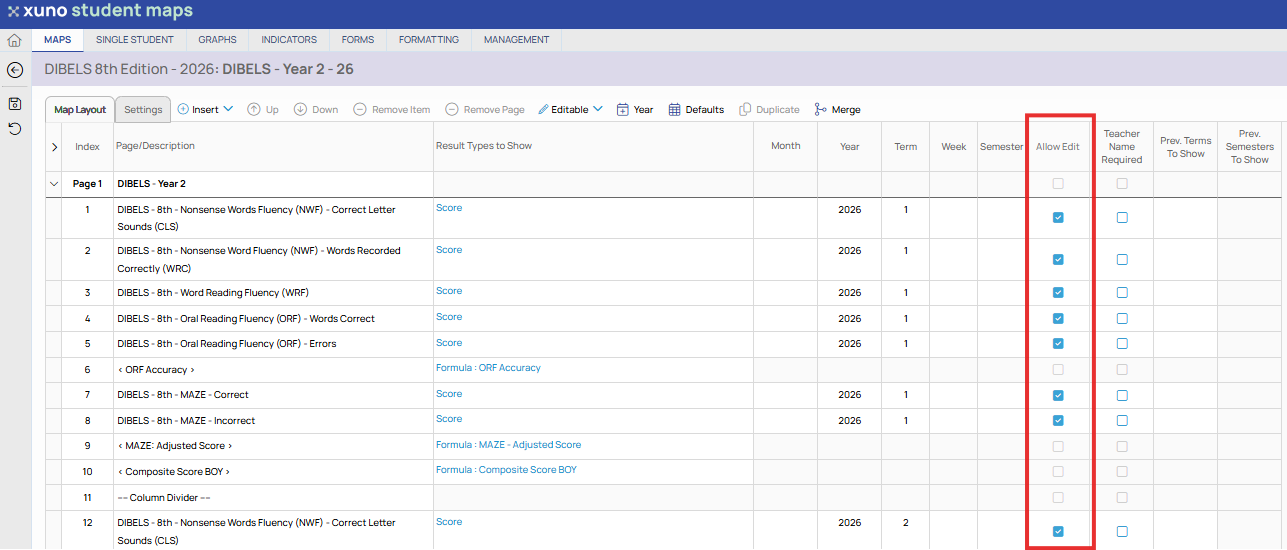The height and width of the screenshot is (550, 1287).
Task: Click the home icon in left sidebar
Action: [x=14, y=41]
